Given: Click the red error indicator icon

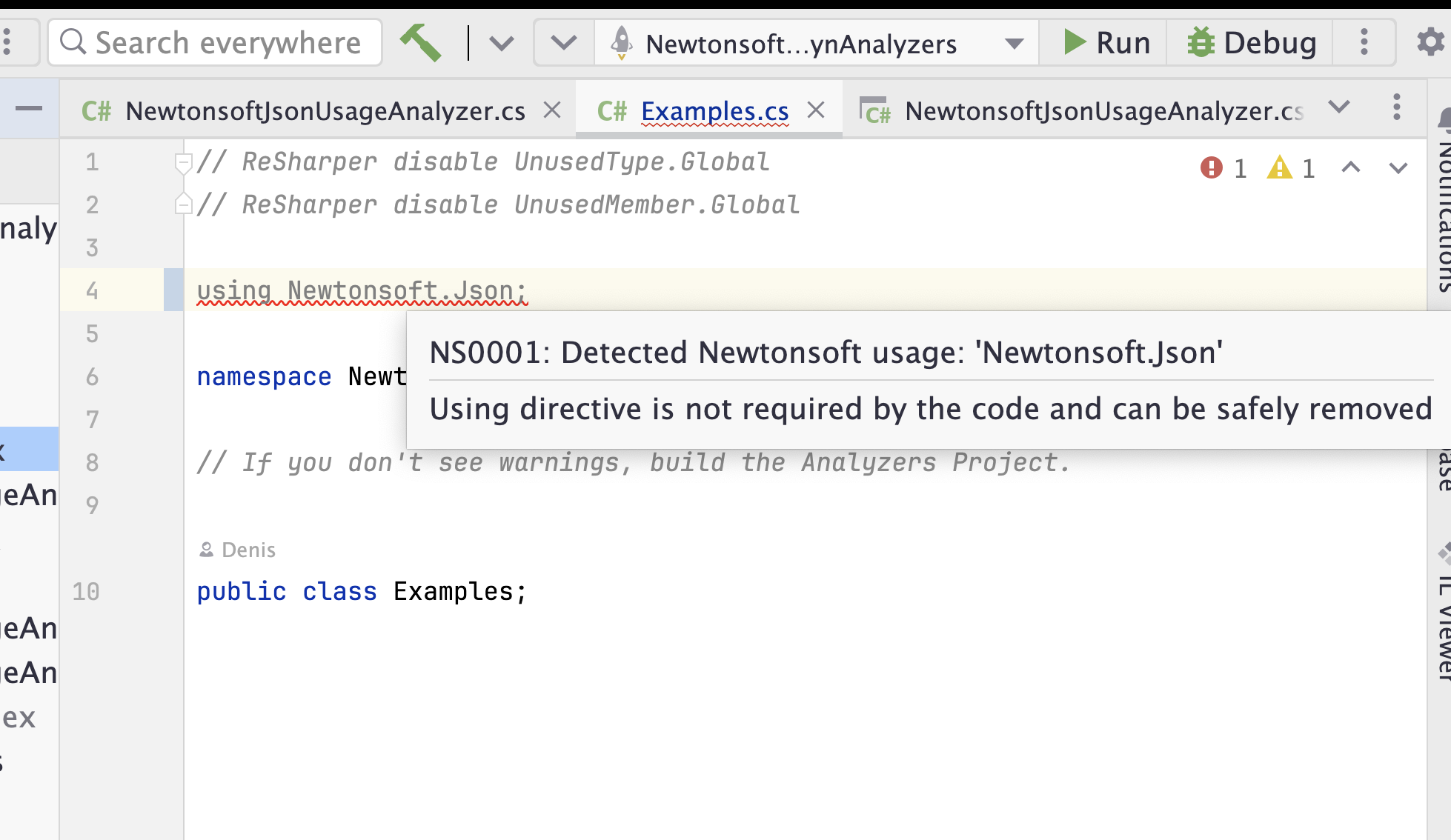Looking at the screenshot, I should [1211, 168].
